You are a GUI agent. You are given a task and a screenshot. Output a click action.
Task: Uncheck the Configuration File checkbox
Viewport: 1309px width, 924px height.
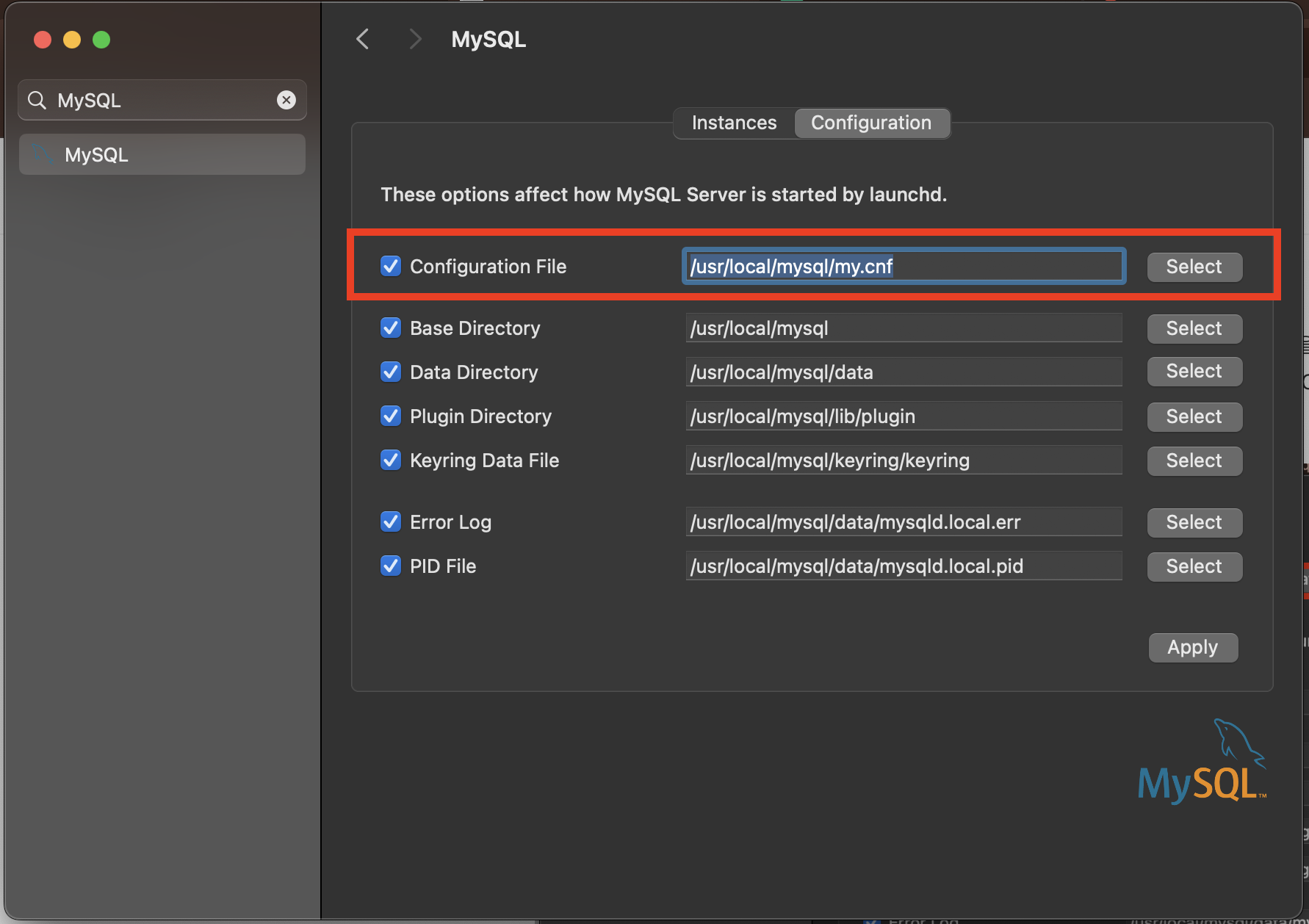[391, 266]
